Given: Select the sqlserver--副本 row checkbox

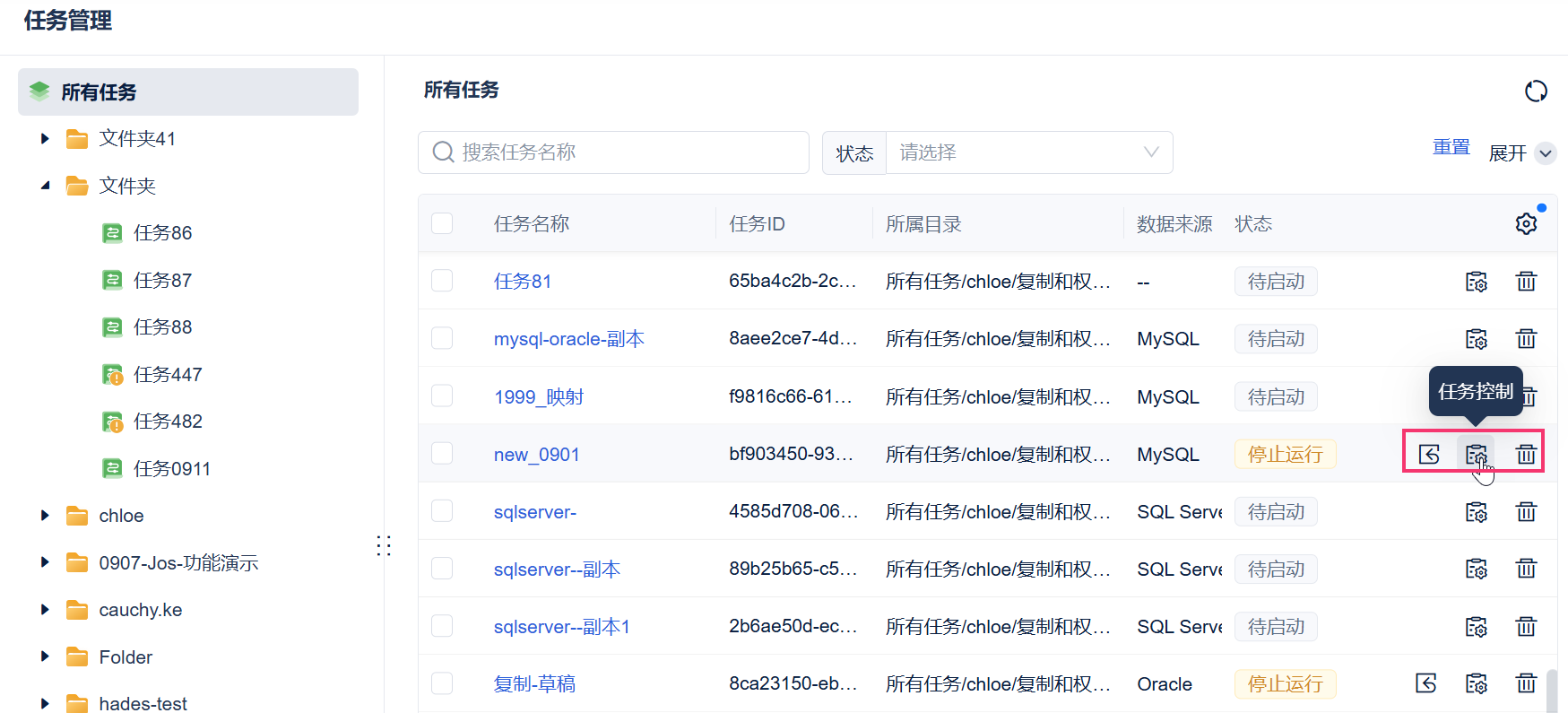Looking at the screenshot, I should [442, 569].
